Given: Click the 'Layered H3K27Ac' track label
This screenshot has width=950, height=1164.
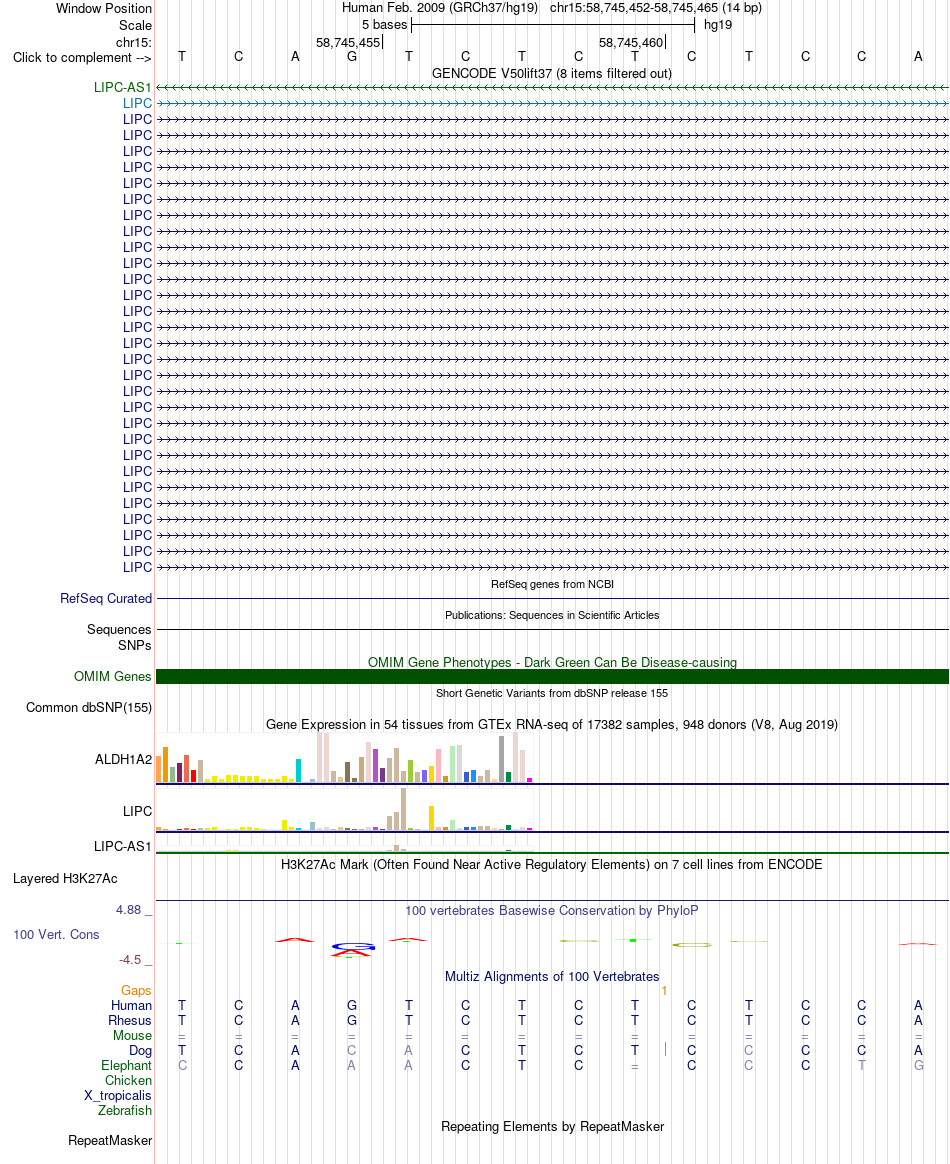Looking at the screenshot, I should pos(65,879).
